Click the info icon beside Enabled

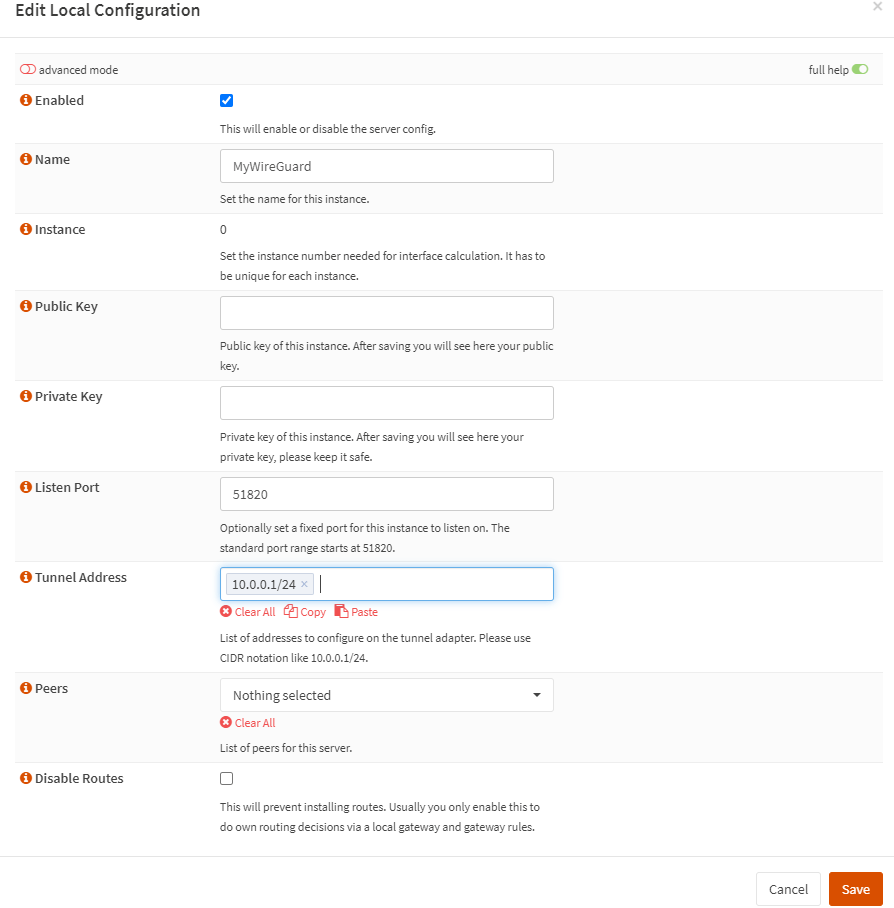pos(26,100)
